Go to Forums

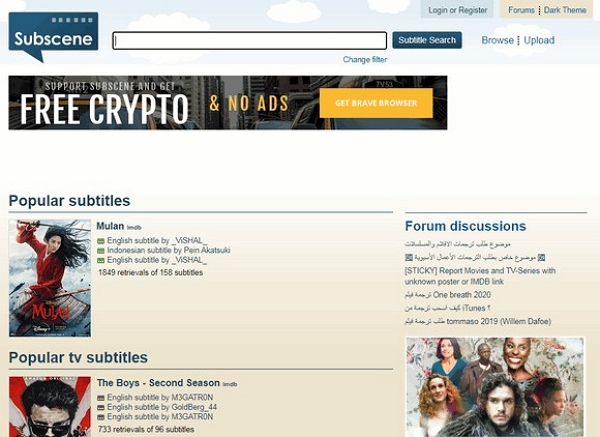pos(521,10)
